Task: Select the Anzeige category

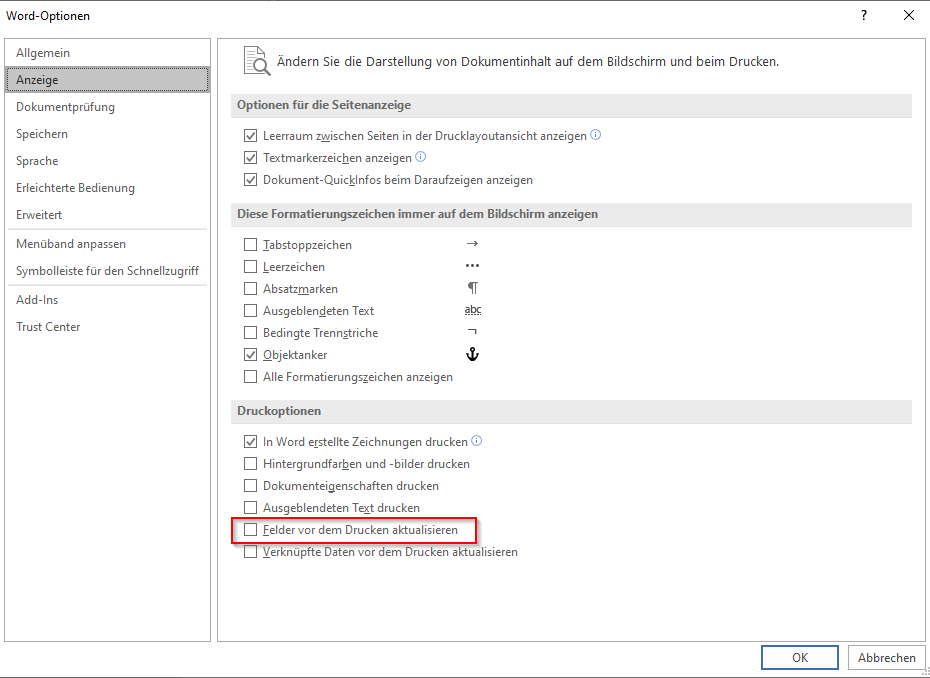Action: pos(107,79)
